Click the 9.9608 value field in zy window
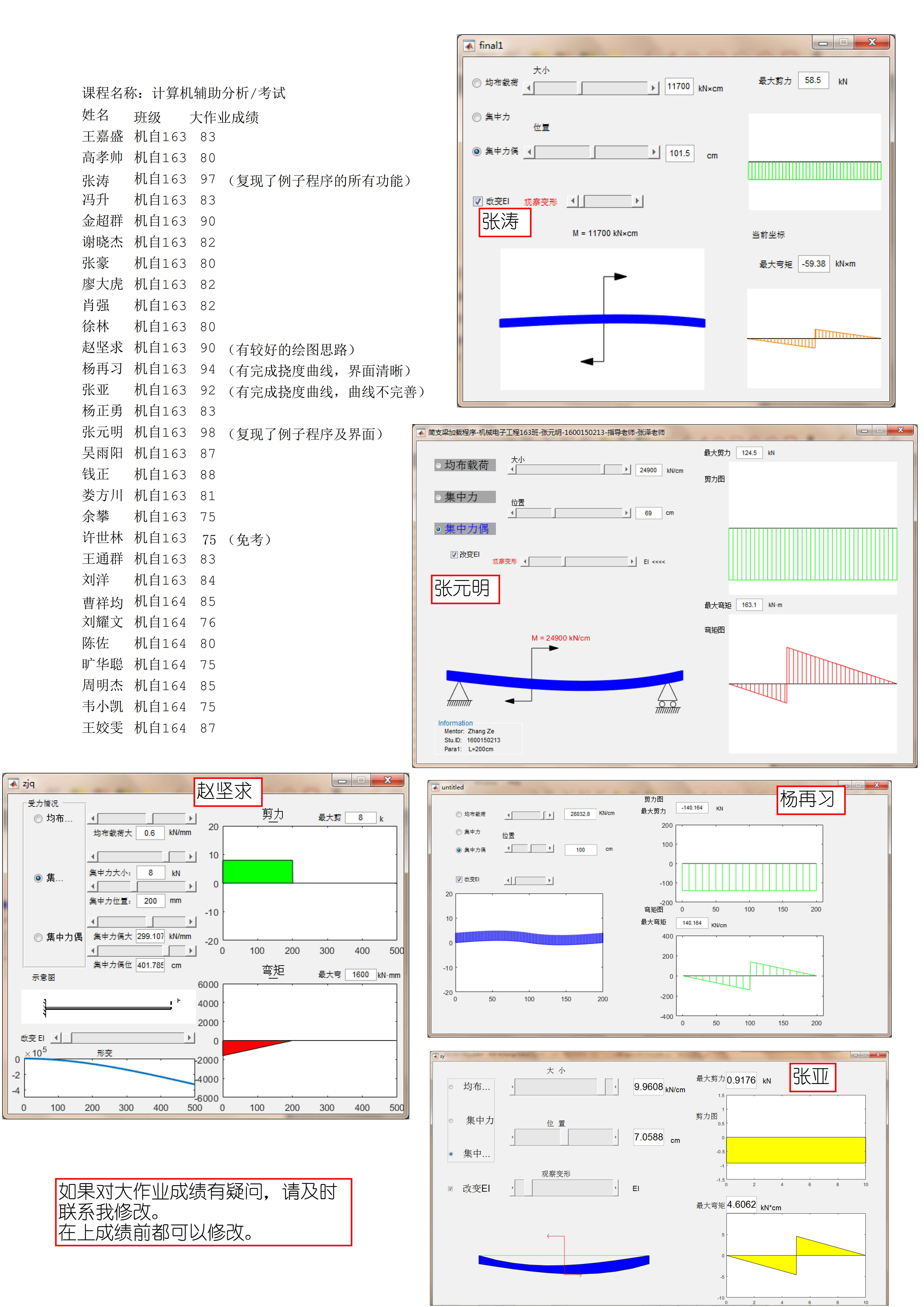Screen dimensions: 924x1307 click(648, 1087)
